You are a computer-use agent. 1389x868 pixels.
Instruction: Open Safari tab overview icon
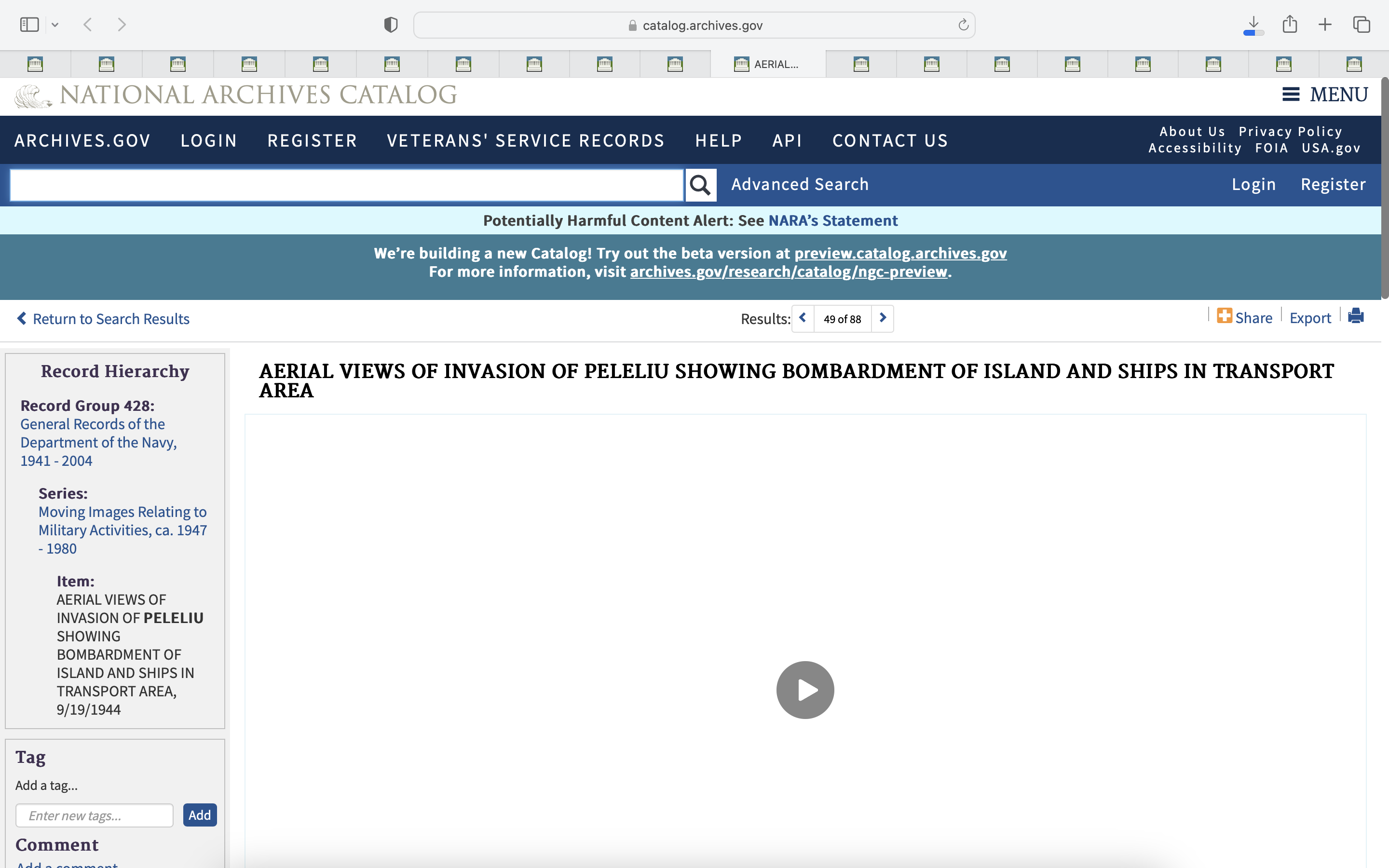1362,25
